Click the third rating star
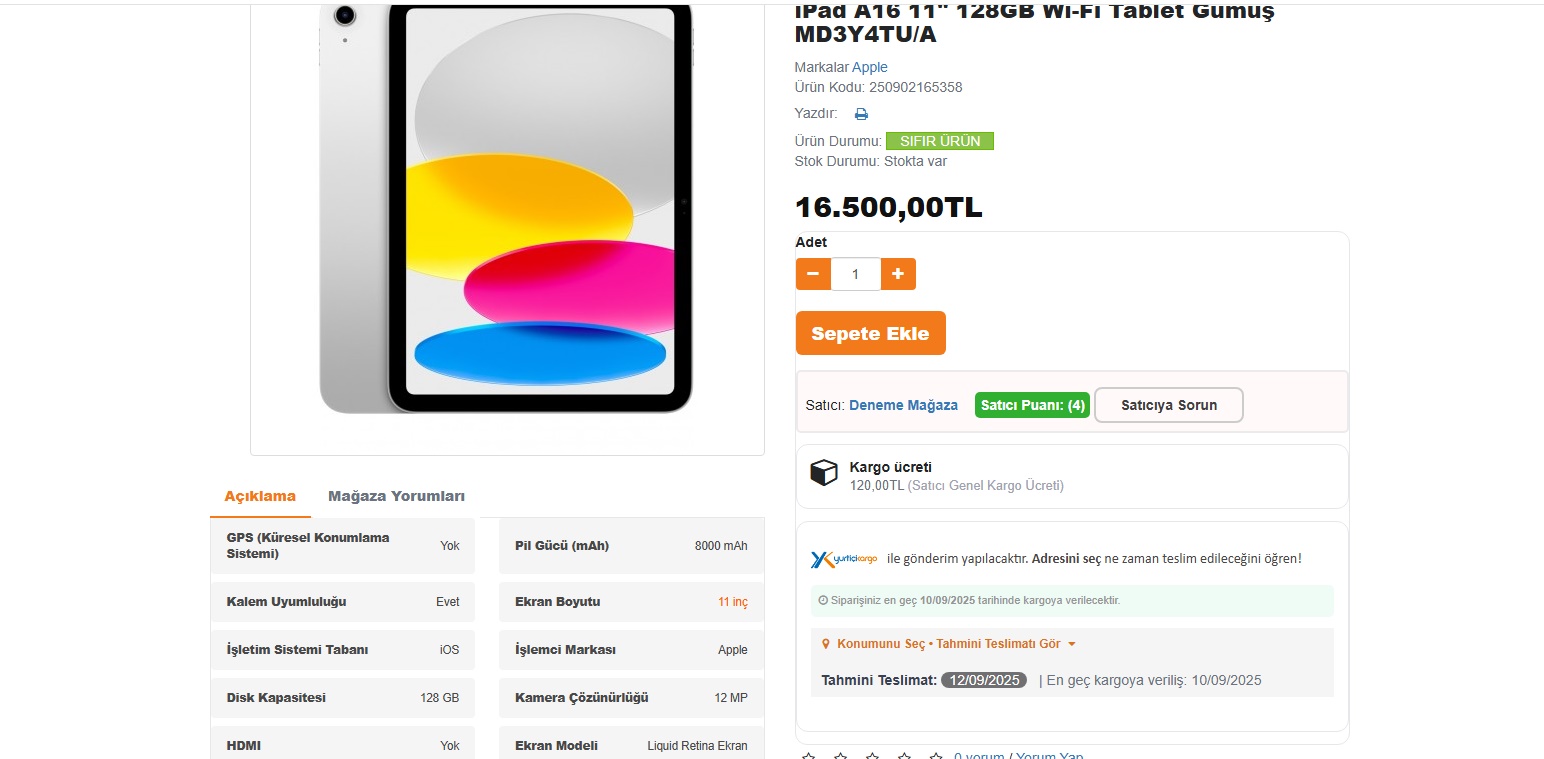This screenshot has height=759, width=1544. pyautogui.click(x=872, y=755)
